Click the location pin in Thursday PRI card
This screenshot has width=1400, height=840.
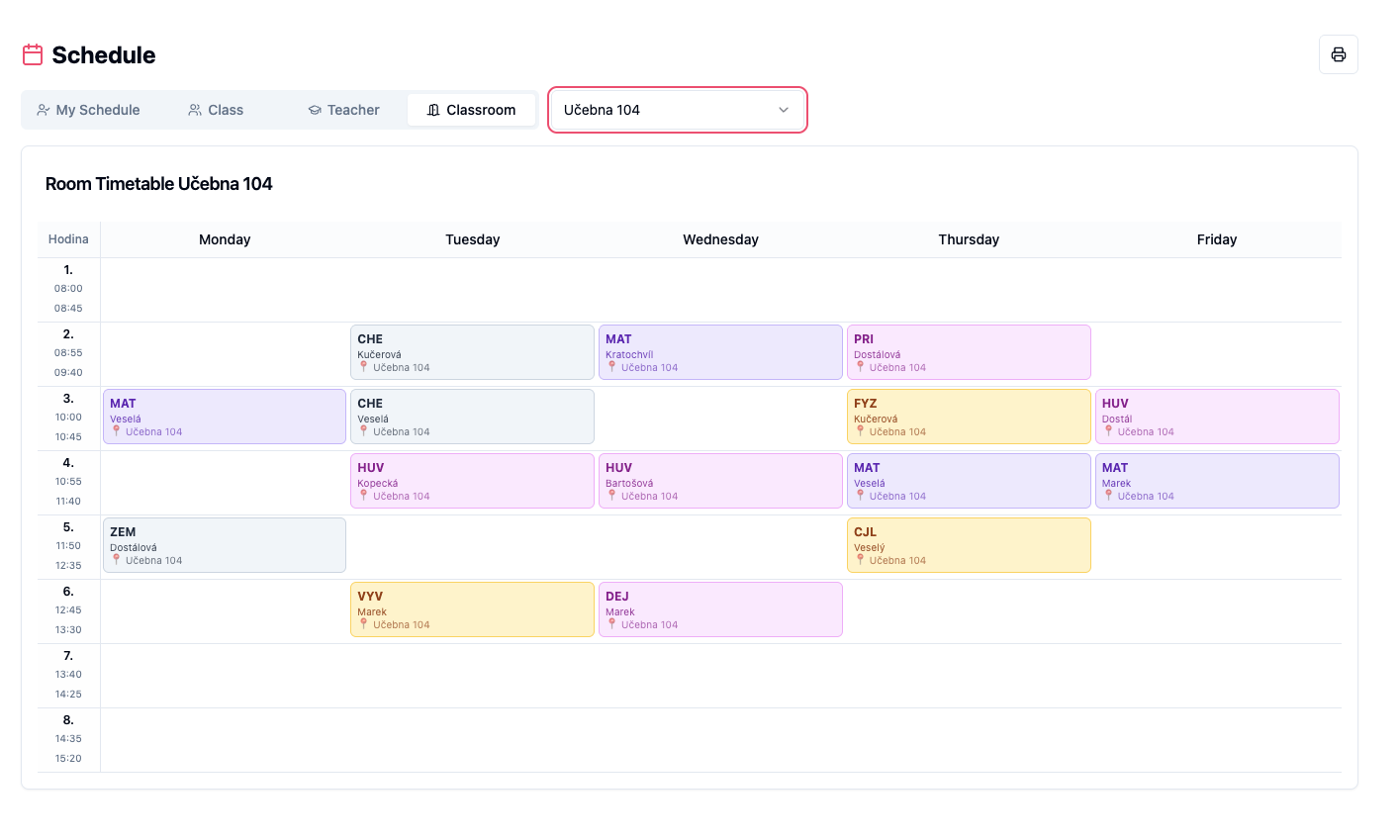tap(860, 367)
